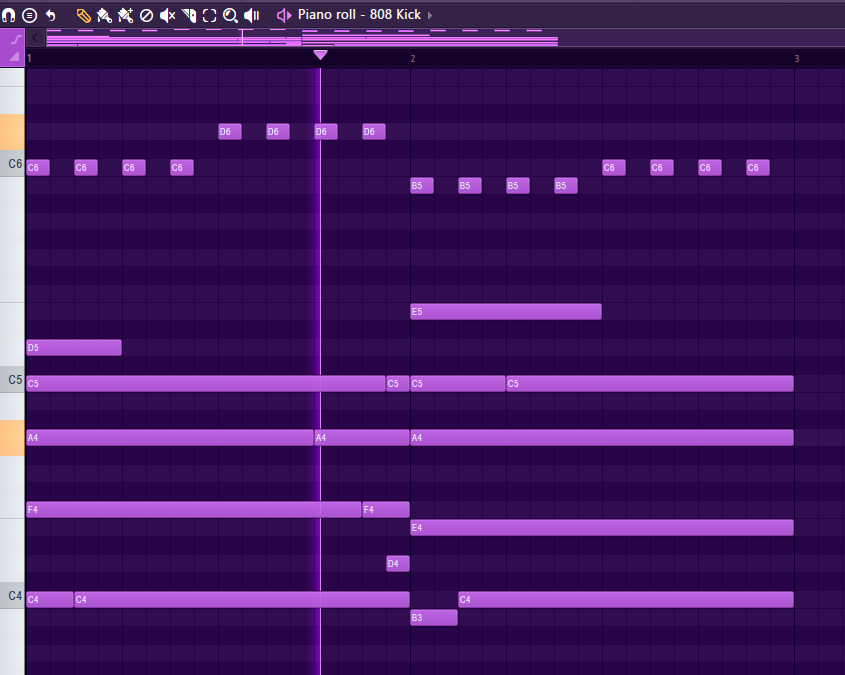The image size is (845, 675).
Task: Open the piano roll options menu icon
Action: tap(30, 15)
